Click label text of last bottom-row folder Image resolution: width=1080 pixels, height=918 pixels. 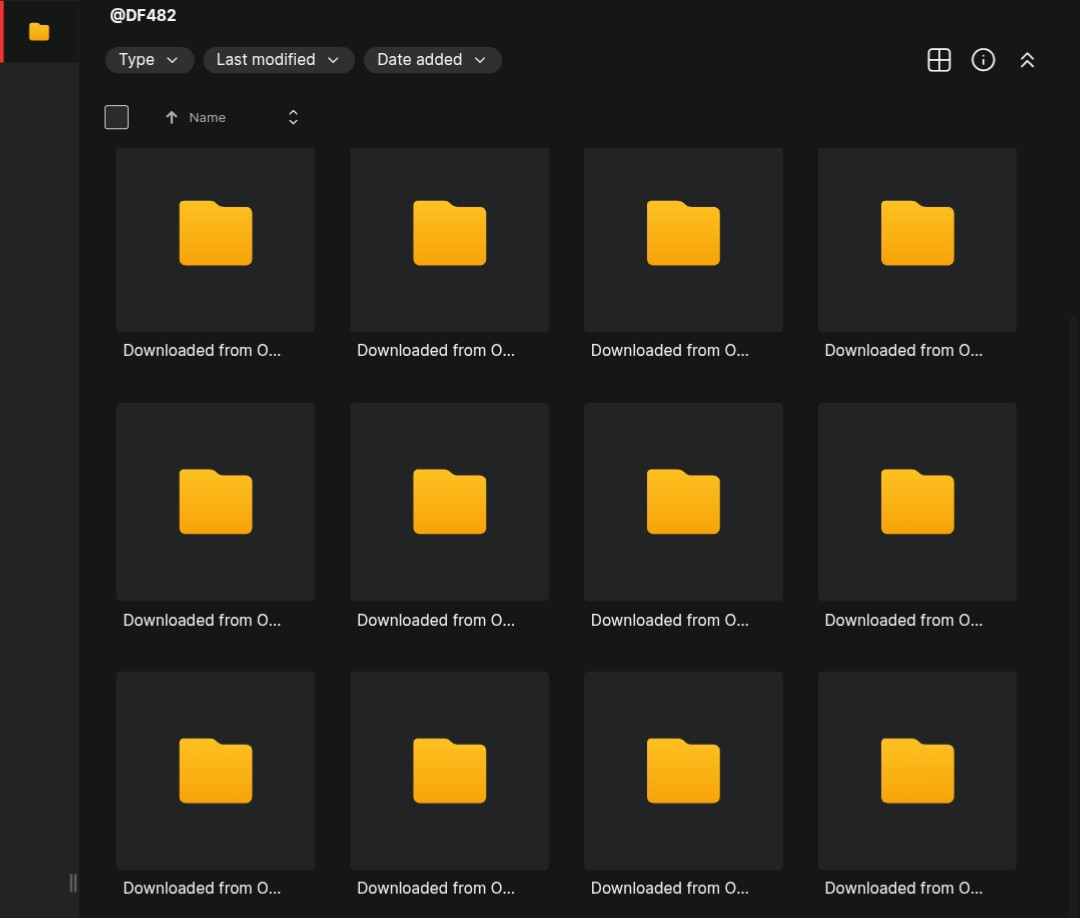pyautogui.click(x=903, y=888)
